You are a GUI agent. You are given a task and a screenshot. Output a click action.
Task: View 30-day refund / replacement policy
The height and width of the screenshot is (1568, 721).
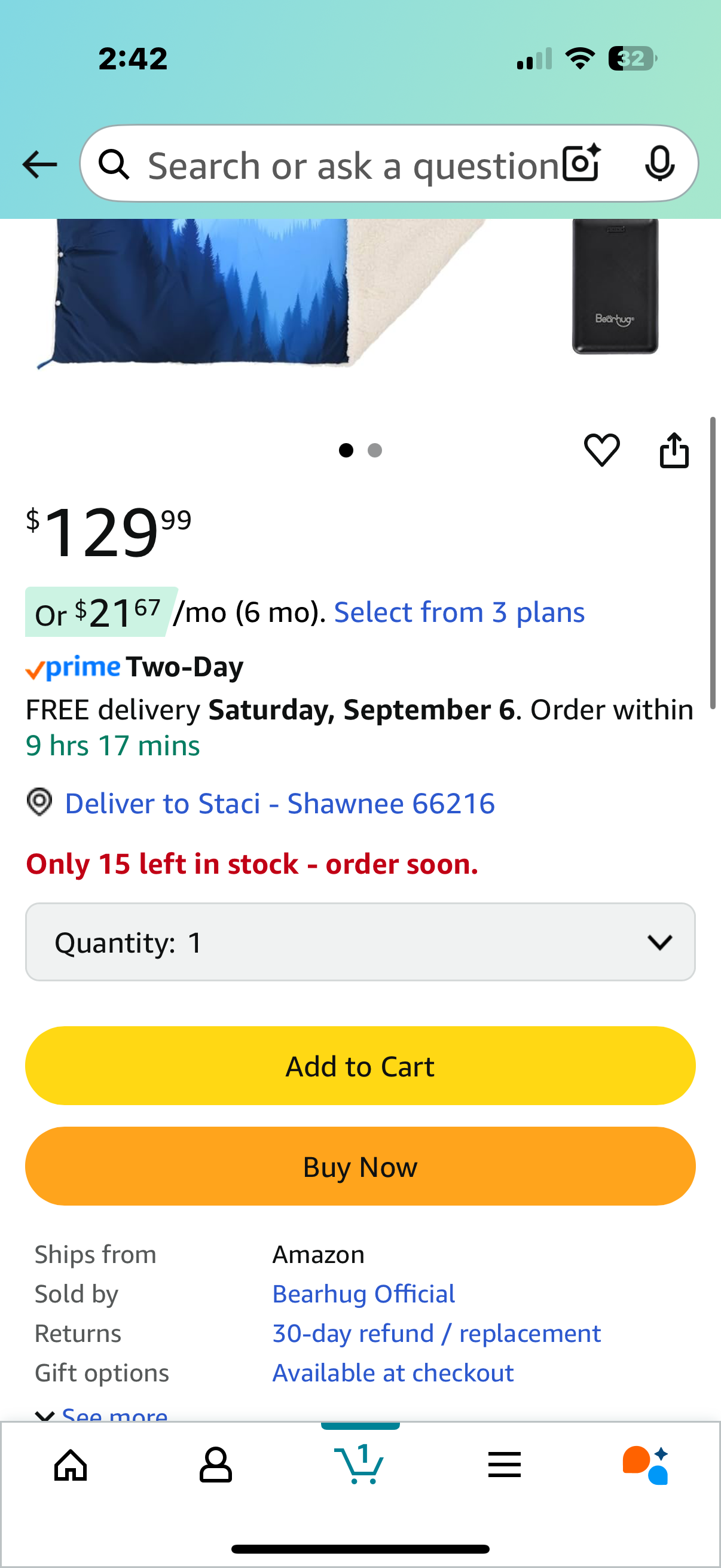tap(436, 1333)
